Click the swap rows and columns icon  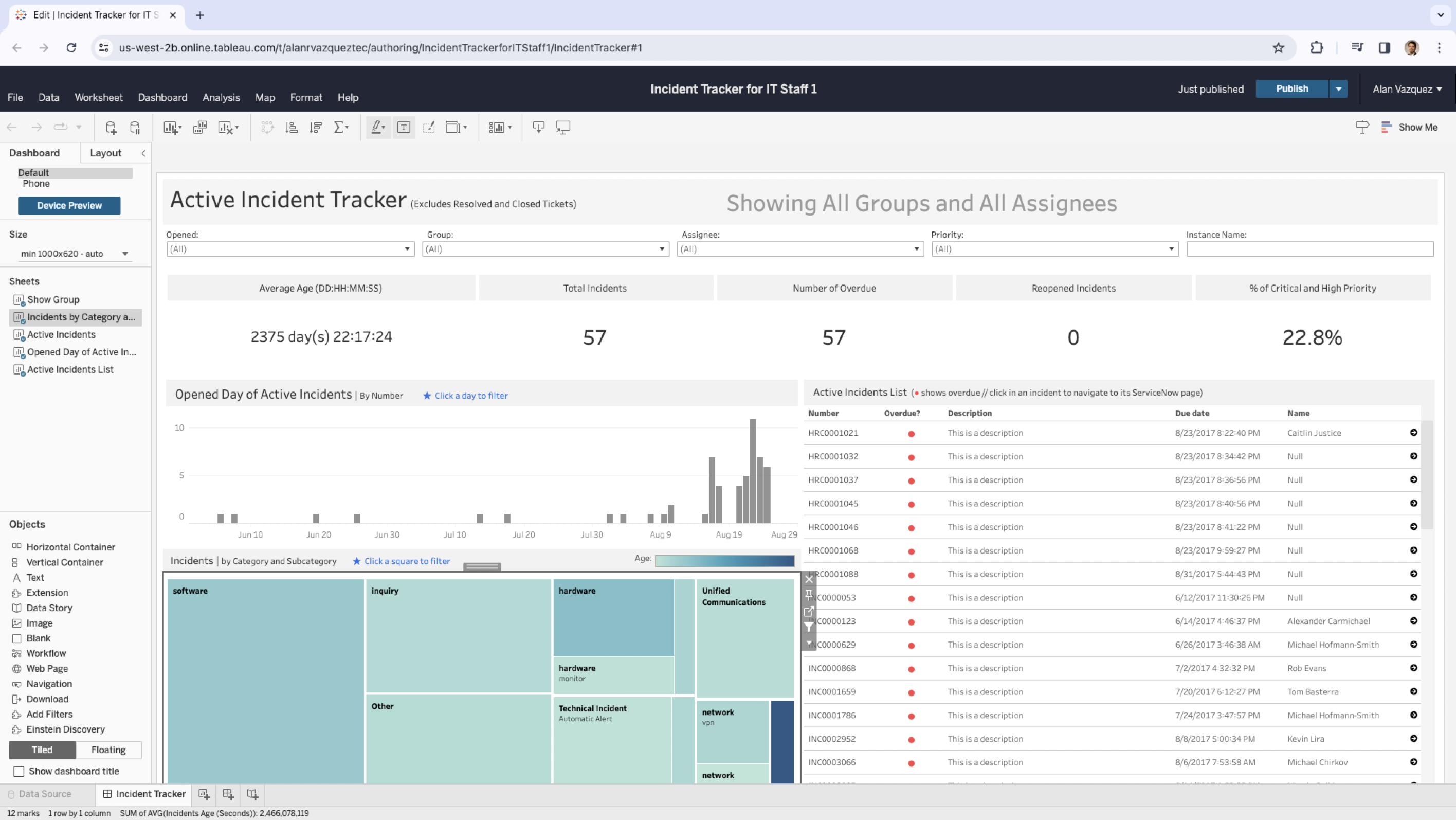click(x=267, y=127)
